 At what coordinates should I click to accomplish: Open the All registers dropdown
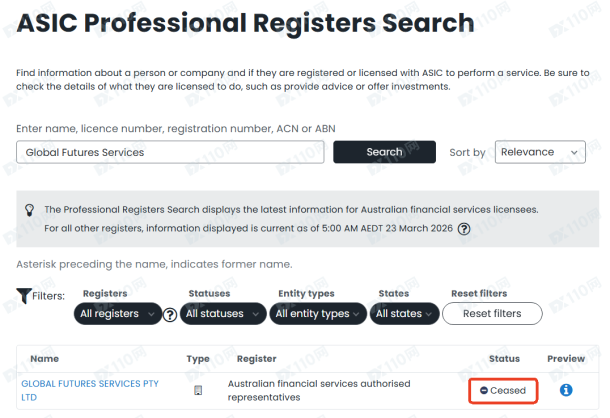(117, 314)
